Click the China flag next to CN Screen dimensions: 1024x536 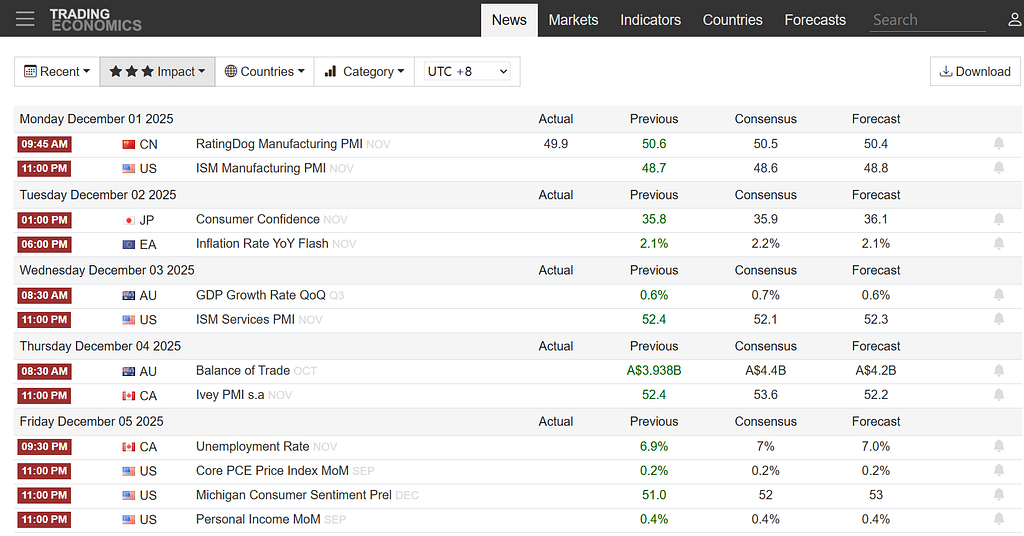(129, 144)
